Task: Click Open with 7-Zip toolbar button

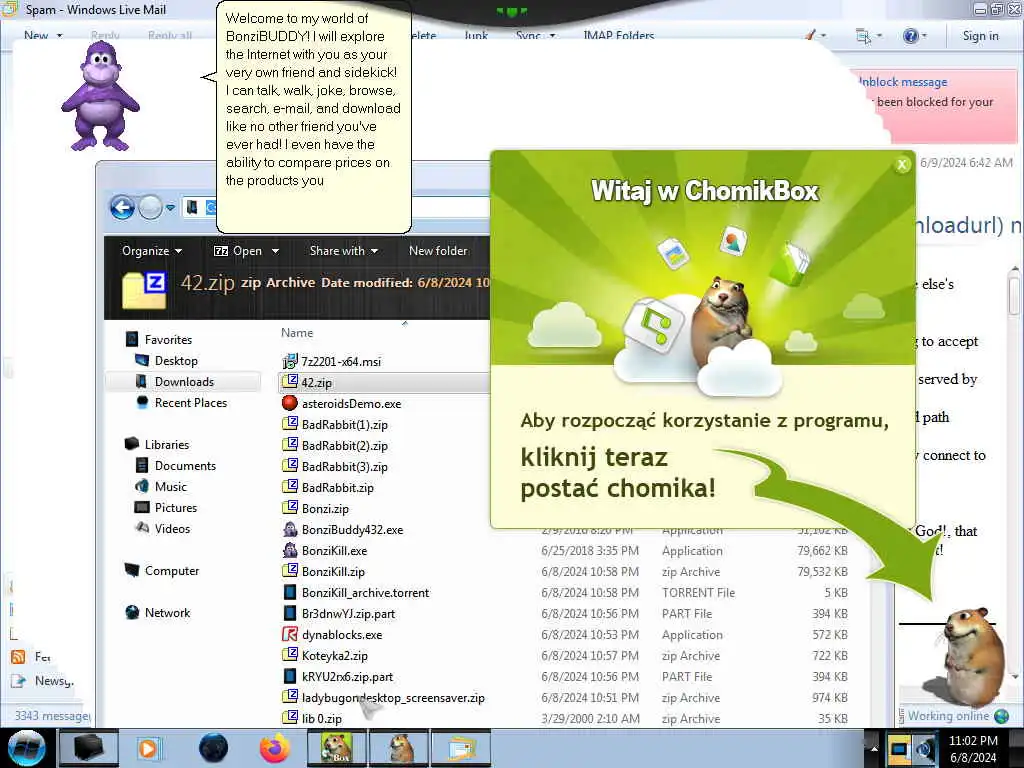Action: [238, 251]
